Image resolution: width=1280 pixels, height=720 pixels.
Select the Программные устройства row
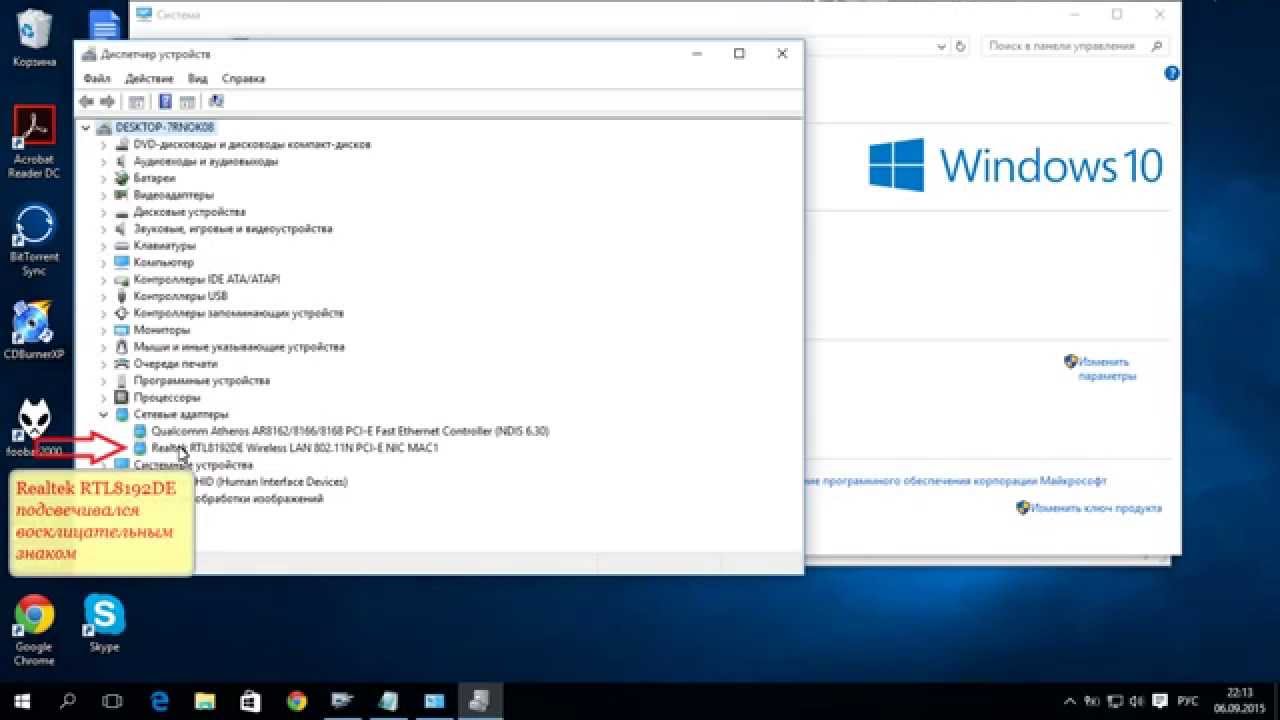[x=201, y=380]
